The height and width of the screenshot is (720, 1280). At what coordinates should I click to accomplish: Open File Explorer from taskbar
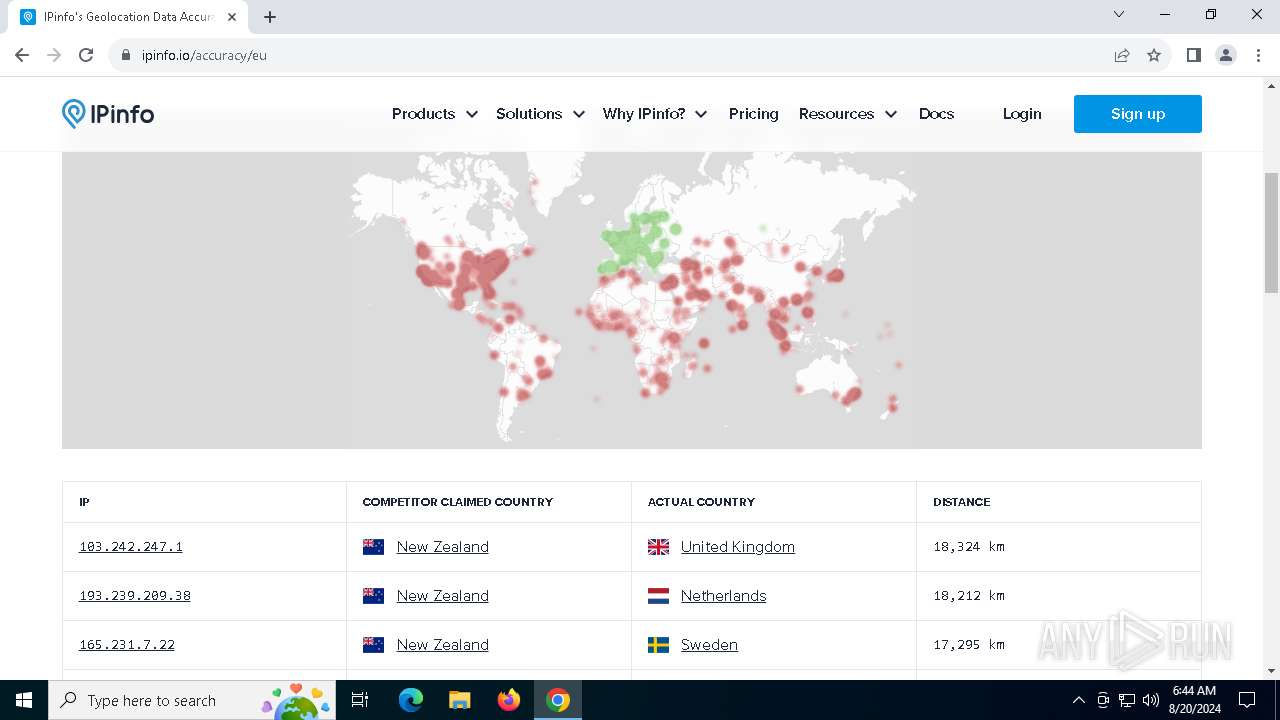460,700
